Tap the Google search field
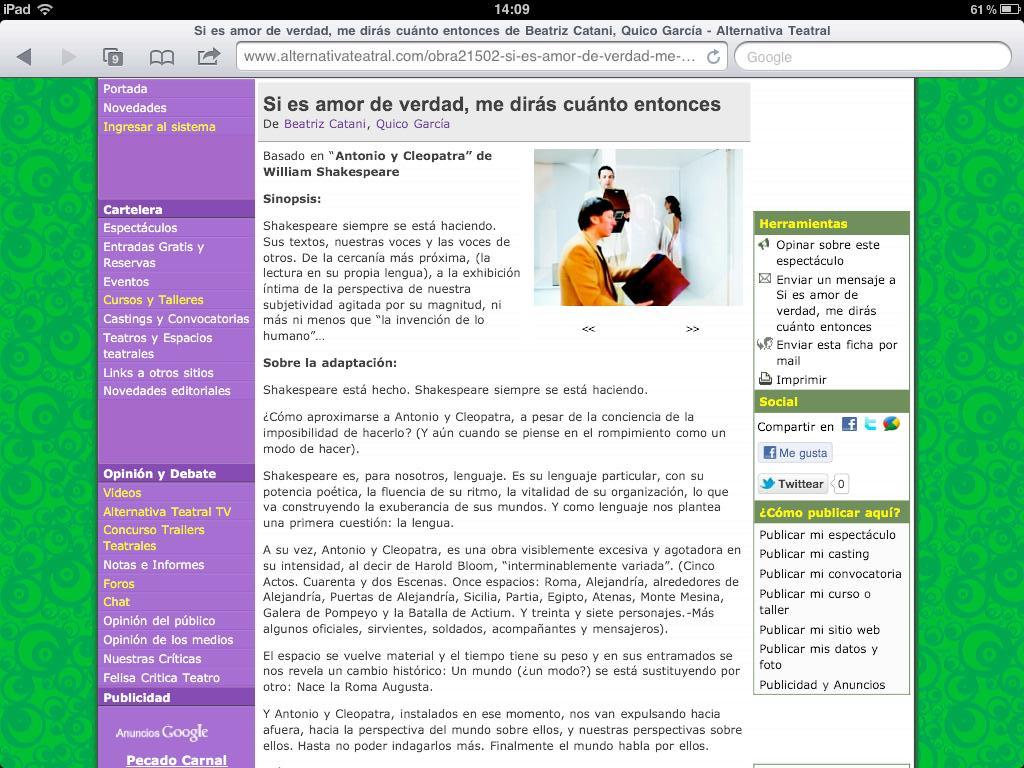1024x768 pixels. [872, 57]
